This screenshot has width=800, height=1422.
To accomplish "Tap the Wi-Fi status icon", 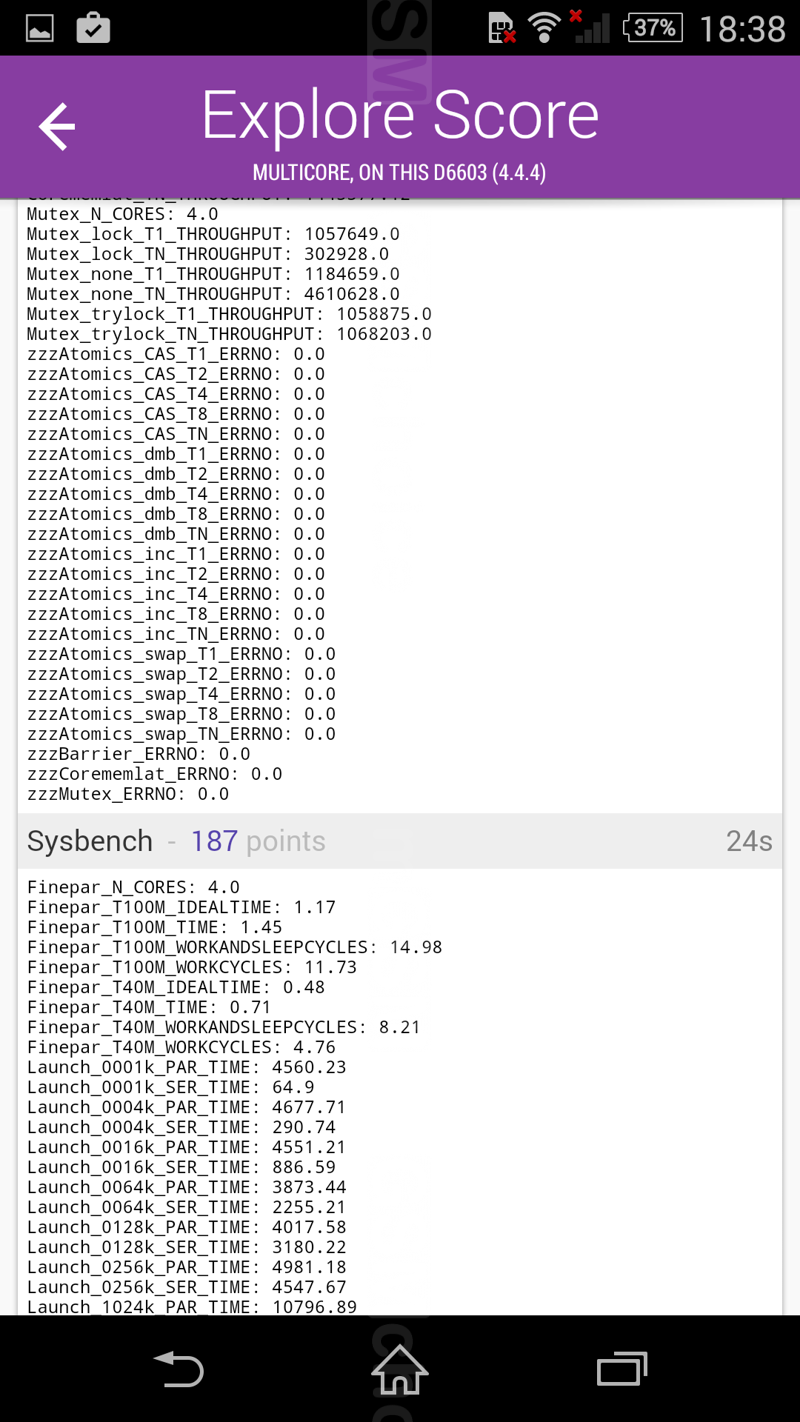I will (x=544, y=28).
